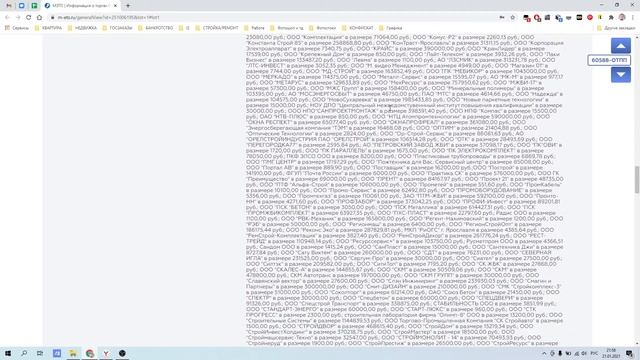Open the saved passwords key icon

click(502, 18)
